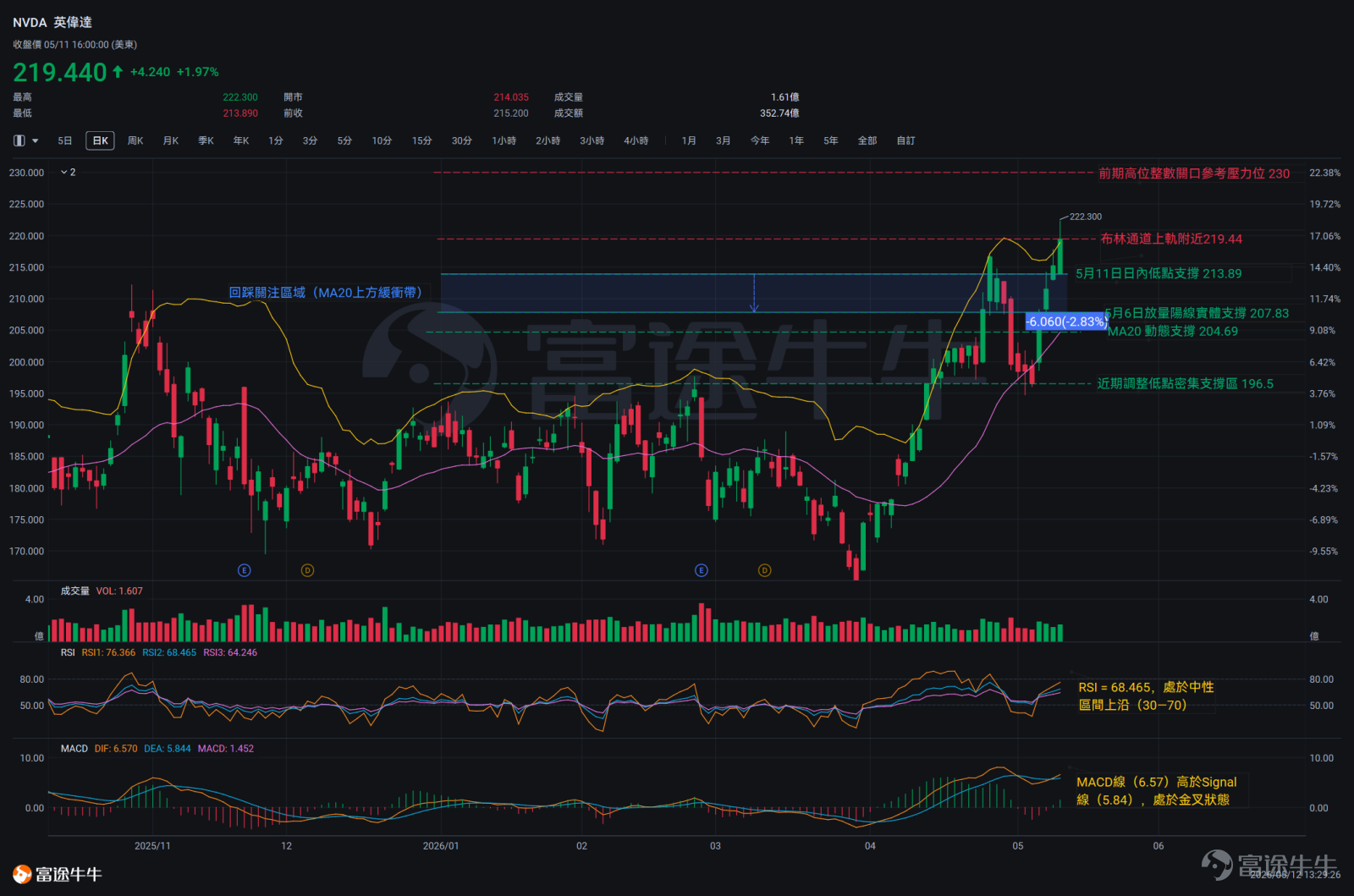The width and height of the screenshot is (1354, 896).
Task: Switch to the 5日 chart
Action: click(65, 140)
